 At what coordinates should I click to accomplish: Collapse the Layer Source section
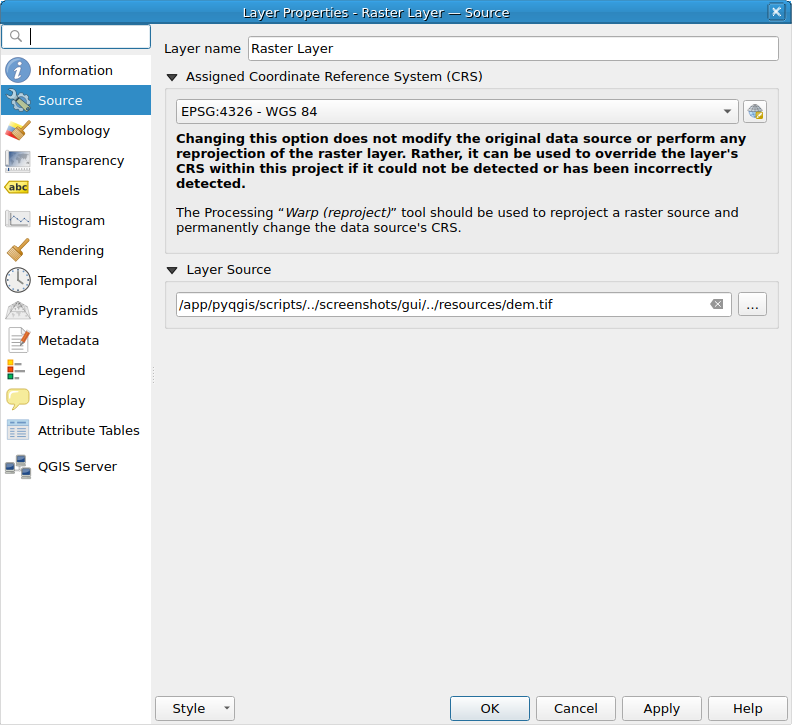pyautogui.click(x=173, y=270)
